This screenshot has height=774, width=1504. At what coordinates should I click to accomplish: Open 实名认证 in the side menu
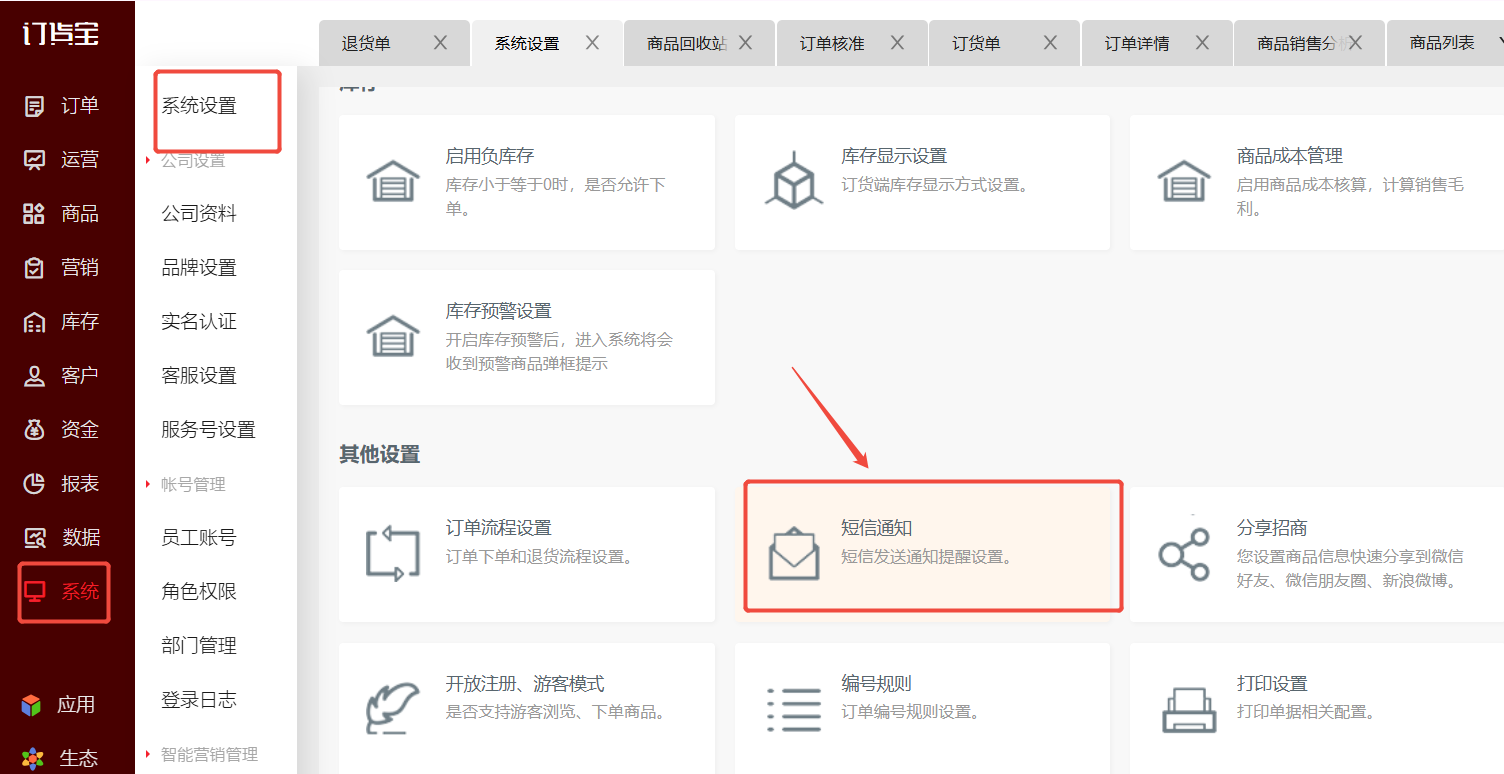point(199,322)
